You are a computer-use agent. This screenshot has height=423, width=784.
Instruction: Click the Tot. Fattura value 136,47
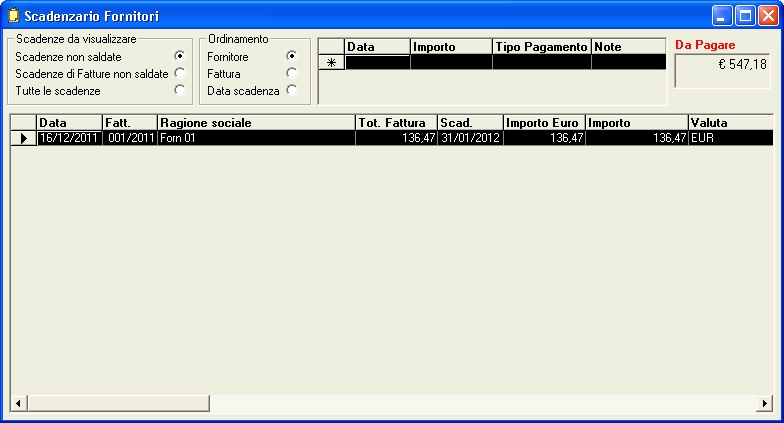pyautogui.click(x=396, y=138)
